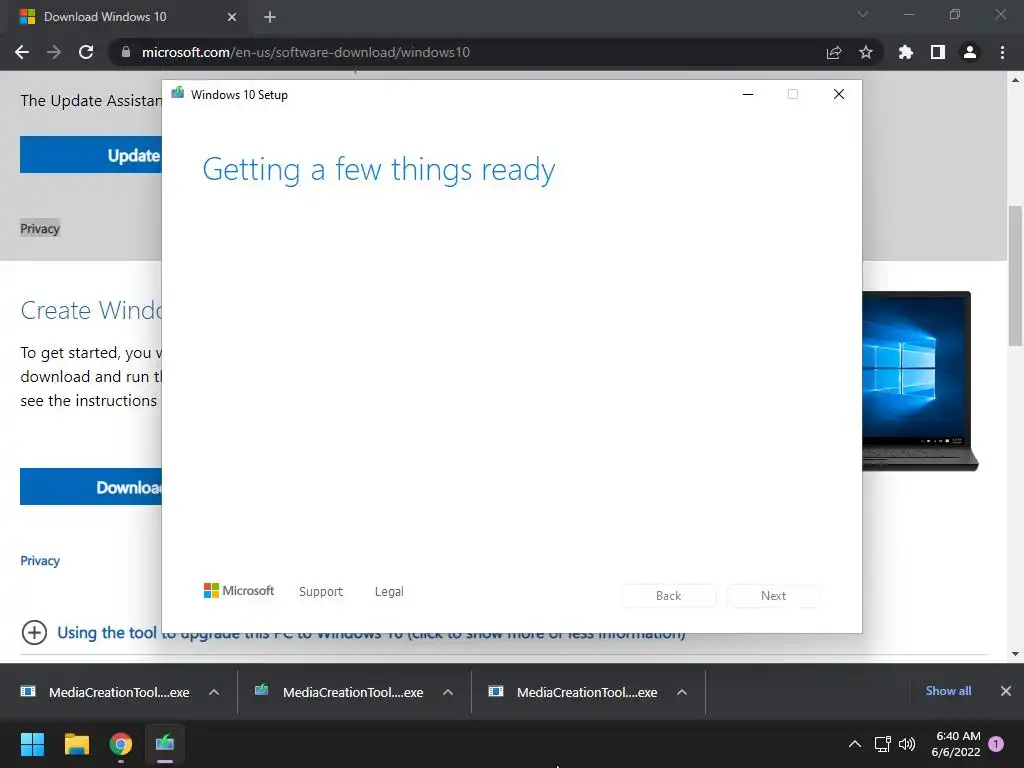Viewport: 1024px width, 768px height.
Task: Click the Next button in Setup
Action: pos(773,596)
